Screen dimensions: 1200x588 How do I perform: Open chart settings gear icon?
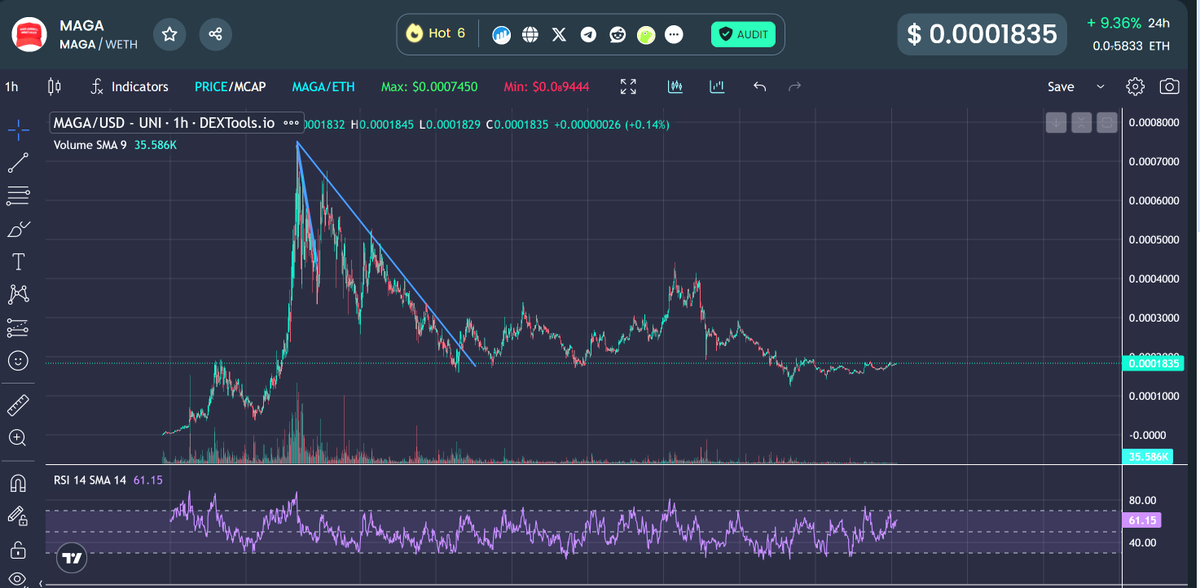coord(1135,87)
